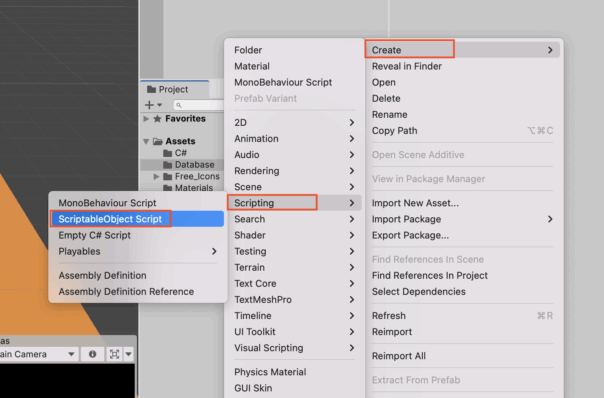Open the Timeline submenu
This screenshot has width=604, height=398.
pyautogui.click(x=294, y=316)
